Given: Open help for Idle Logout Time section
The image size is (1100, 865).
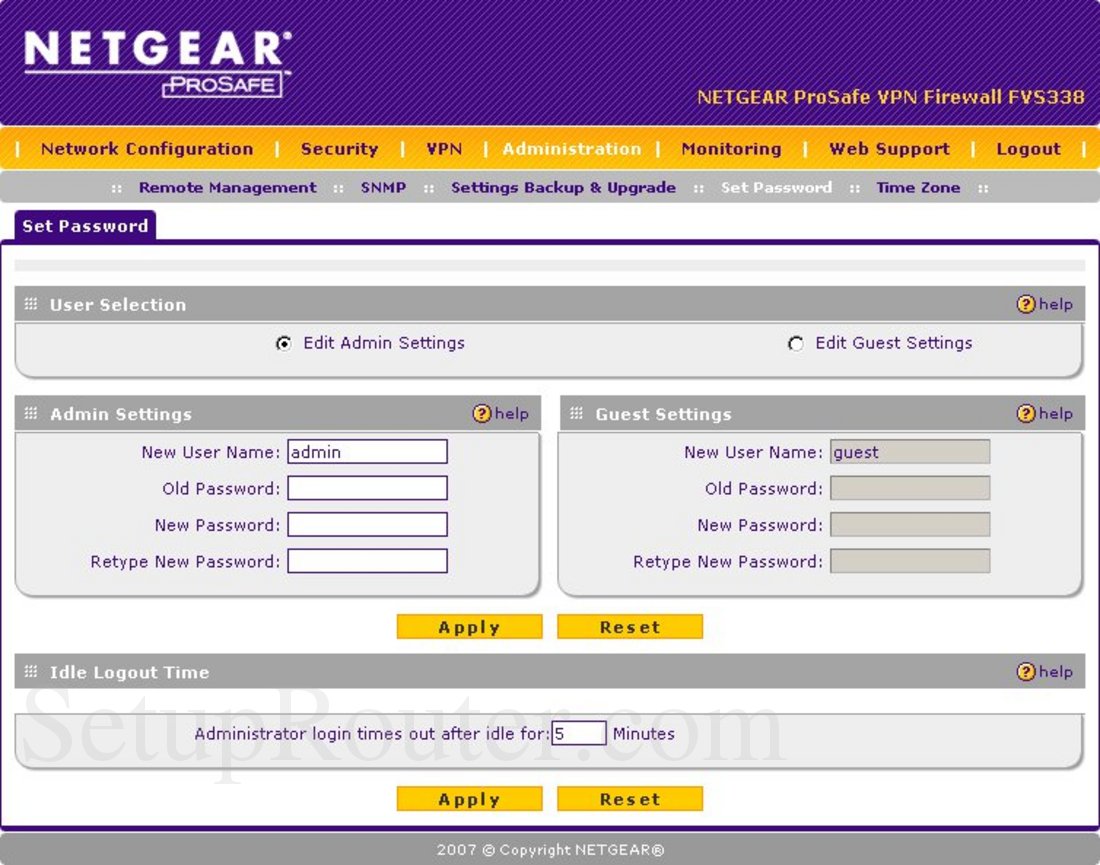Looking at the screenshot, I should pos(1045,671).
